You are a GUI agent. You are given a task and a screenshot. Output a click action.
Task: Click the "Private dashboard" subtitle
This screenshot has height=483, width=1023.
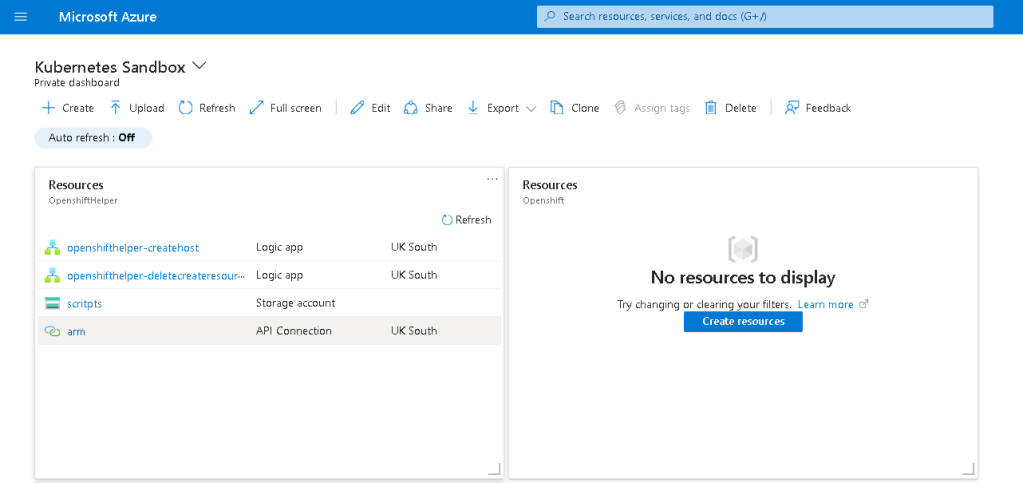point(77,83)
